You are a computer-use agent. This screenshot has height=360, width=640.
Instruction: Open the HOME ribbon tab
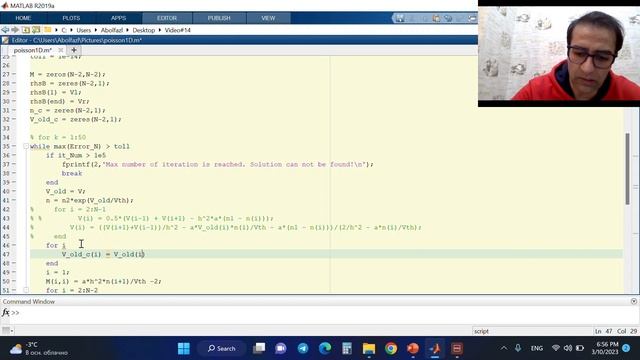(x=23, y=18)
